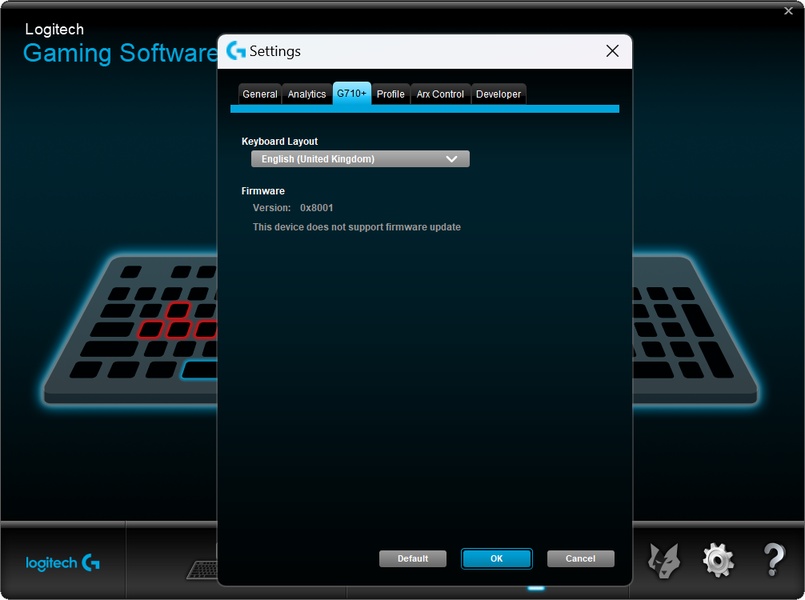This screenshot has width=805, height=600.
Task: Click the Cancel button
Action: click(x=580, y=559)
